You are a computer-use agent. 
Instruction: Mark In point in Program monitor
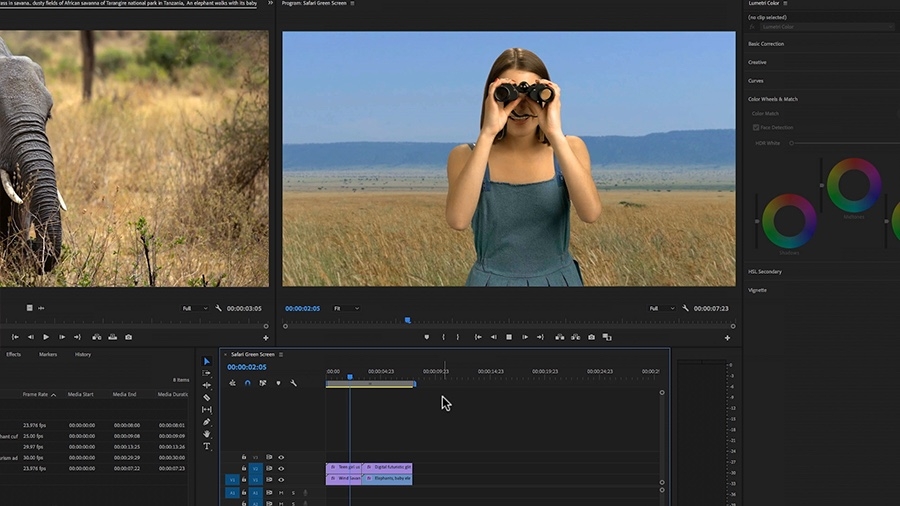coord(443,337)
